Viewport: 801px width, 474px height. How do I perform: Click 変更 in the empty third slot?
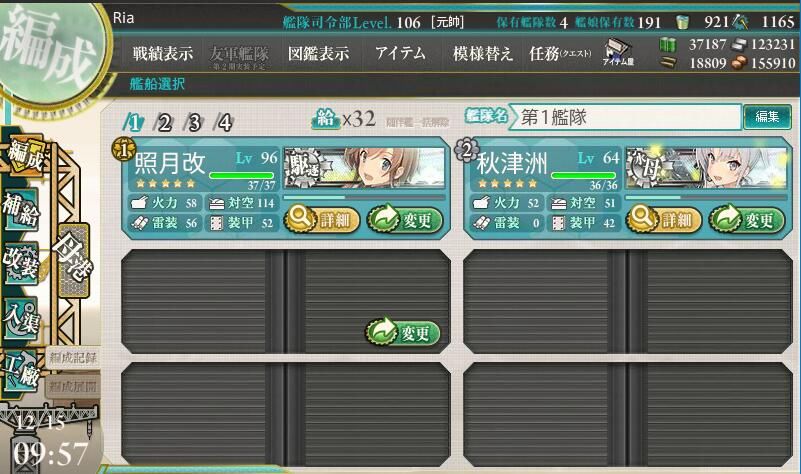point(403,333)
